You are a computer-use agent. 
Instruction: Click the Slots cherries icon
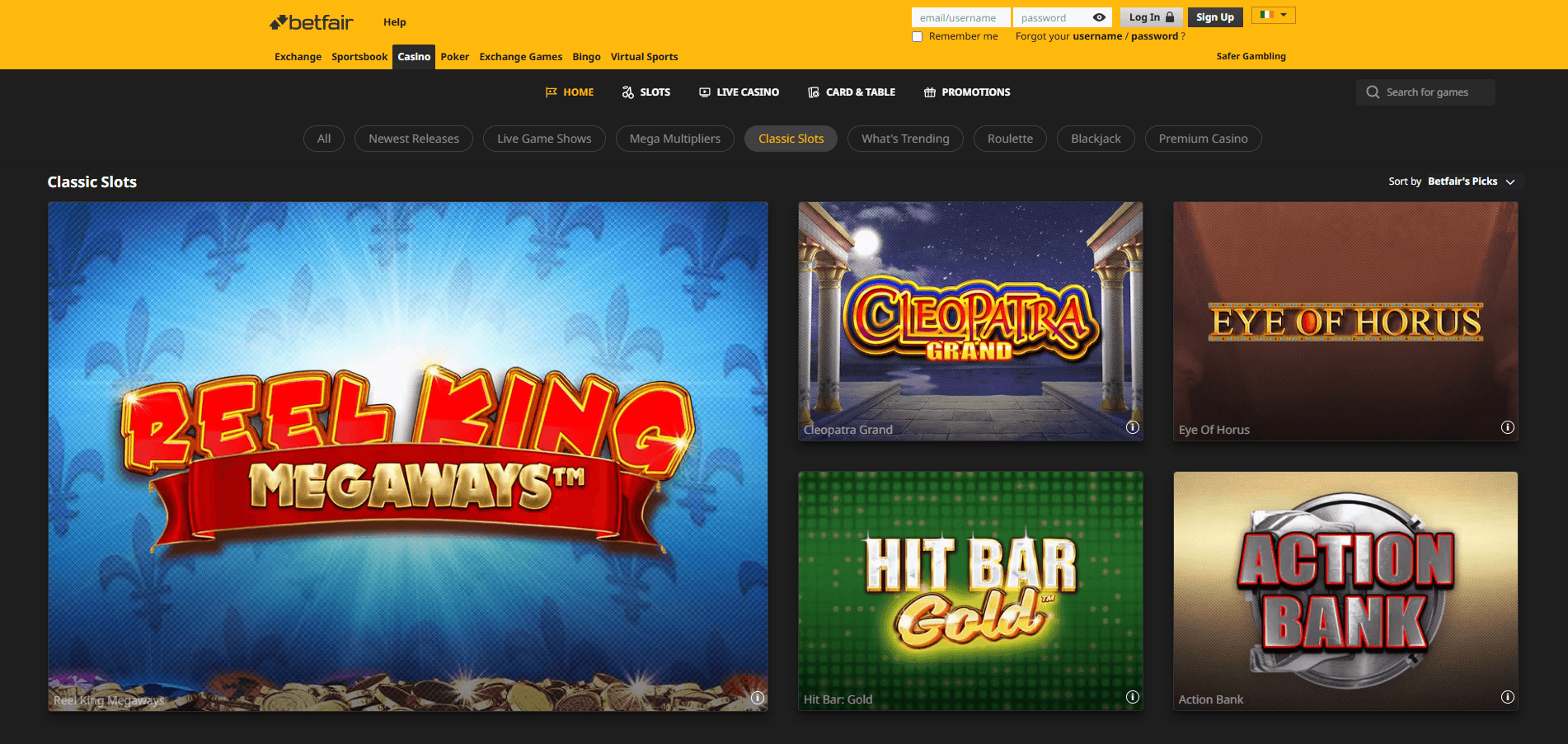628,92
